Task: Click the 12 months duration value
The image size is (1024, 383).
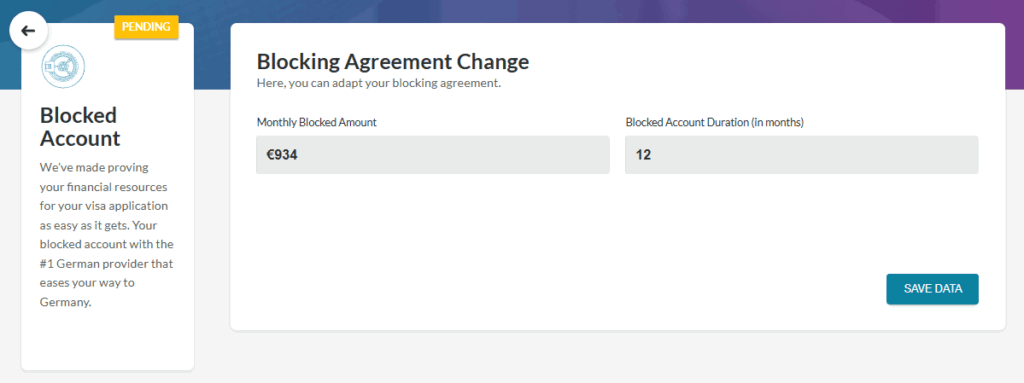Action: [643, 156]
